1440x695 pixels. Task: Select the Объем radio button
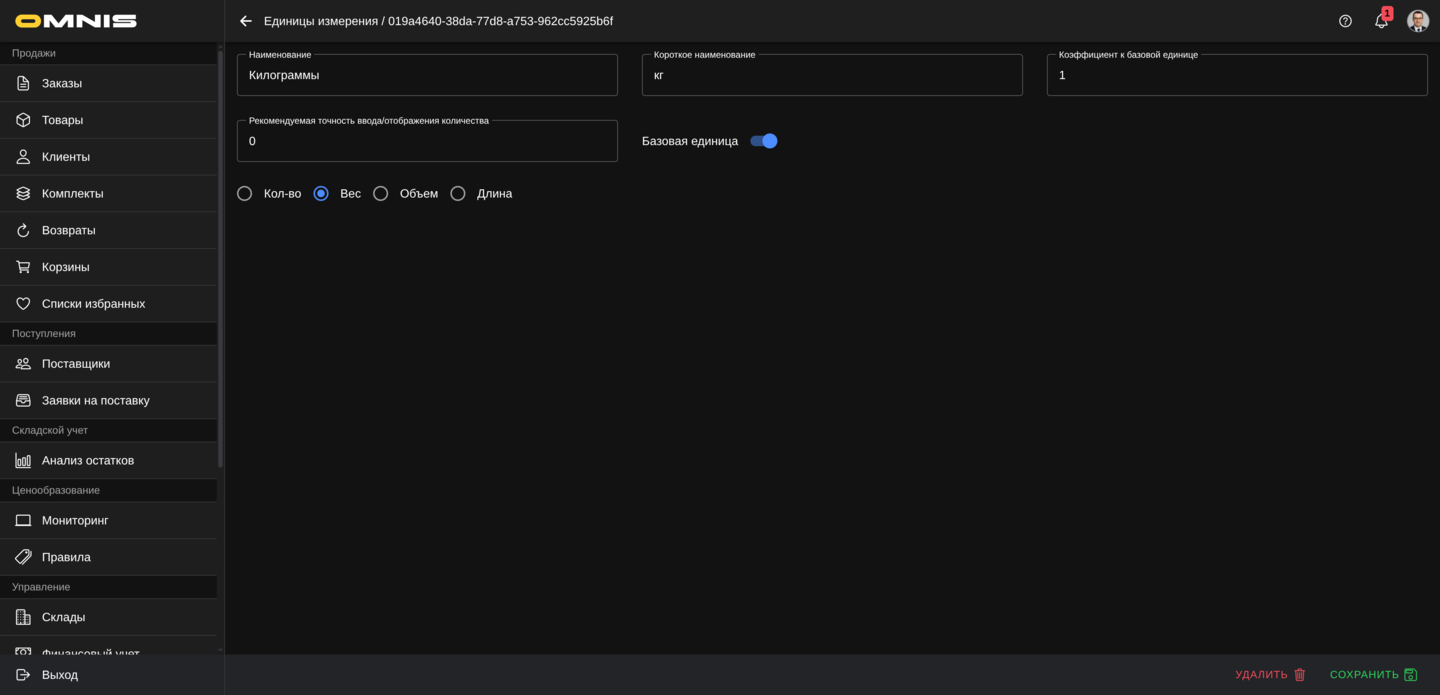(x=381, y=194)
